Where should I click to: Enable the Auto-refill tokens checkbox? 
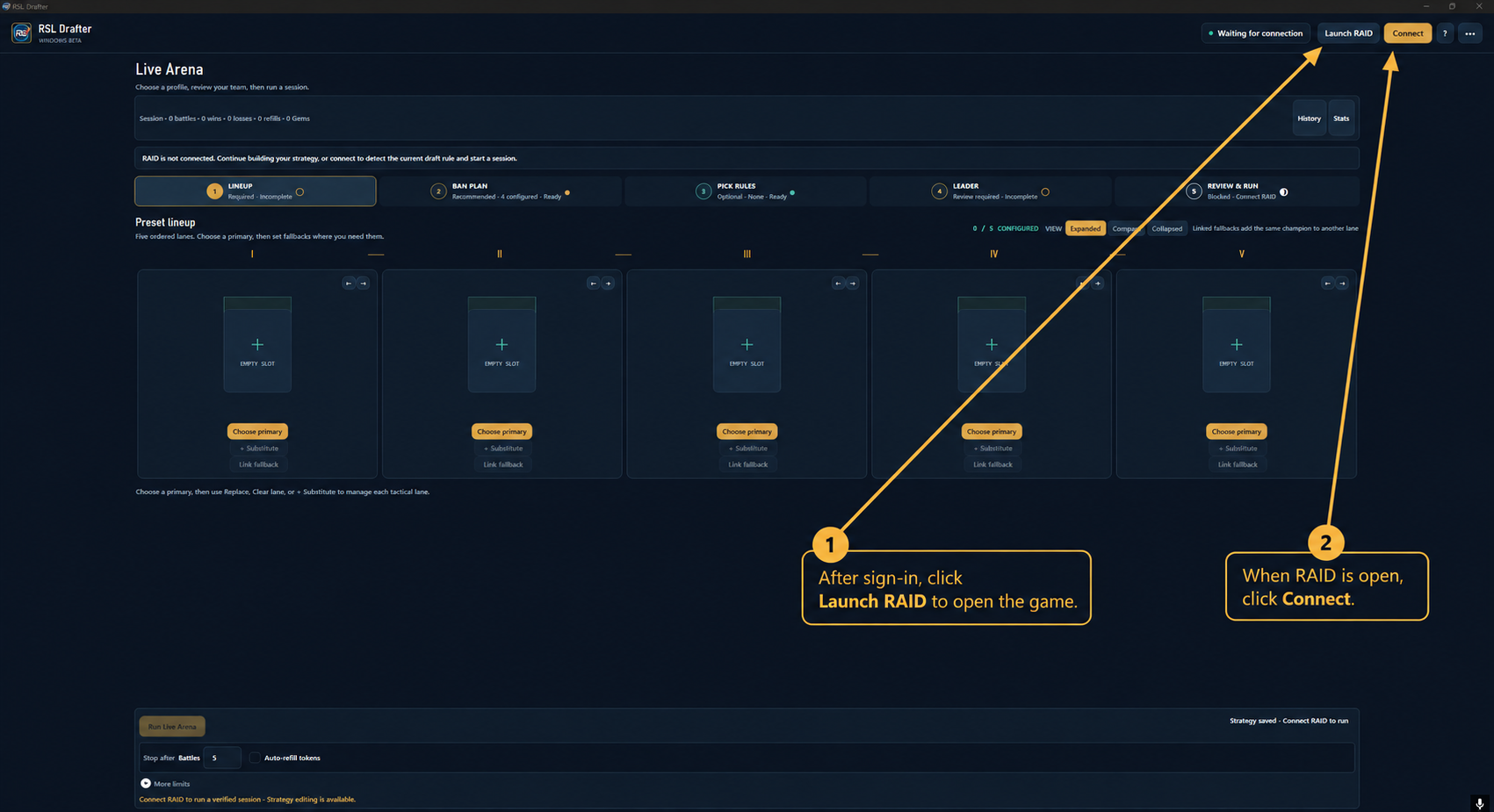pyautogui.click(x=255, y=758)
